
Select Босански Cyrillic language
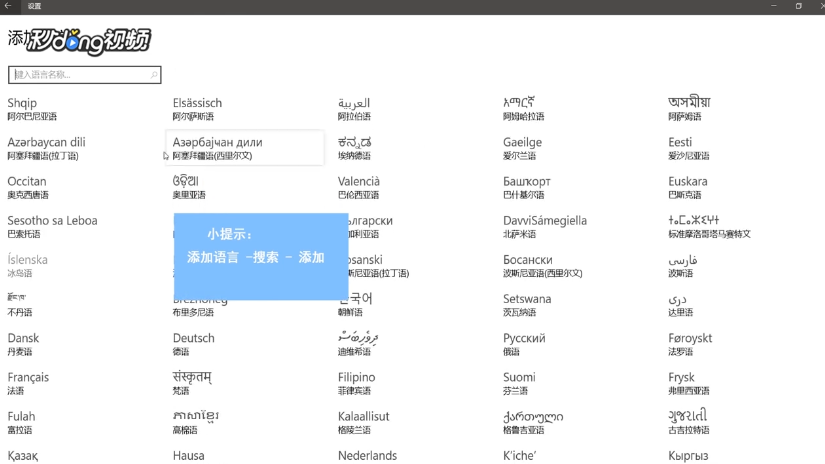[x=542, y=266]
